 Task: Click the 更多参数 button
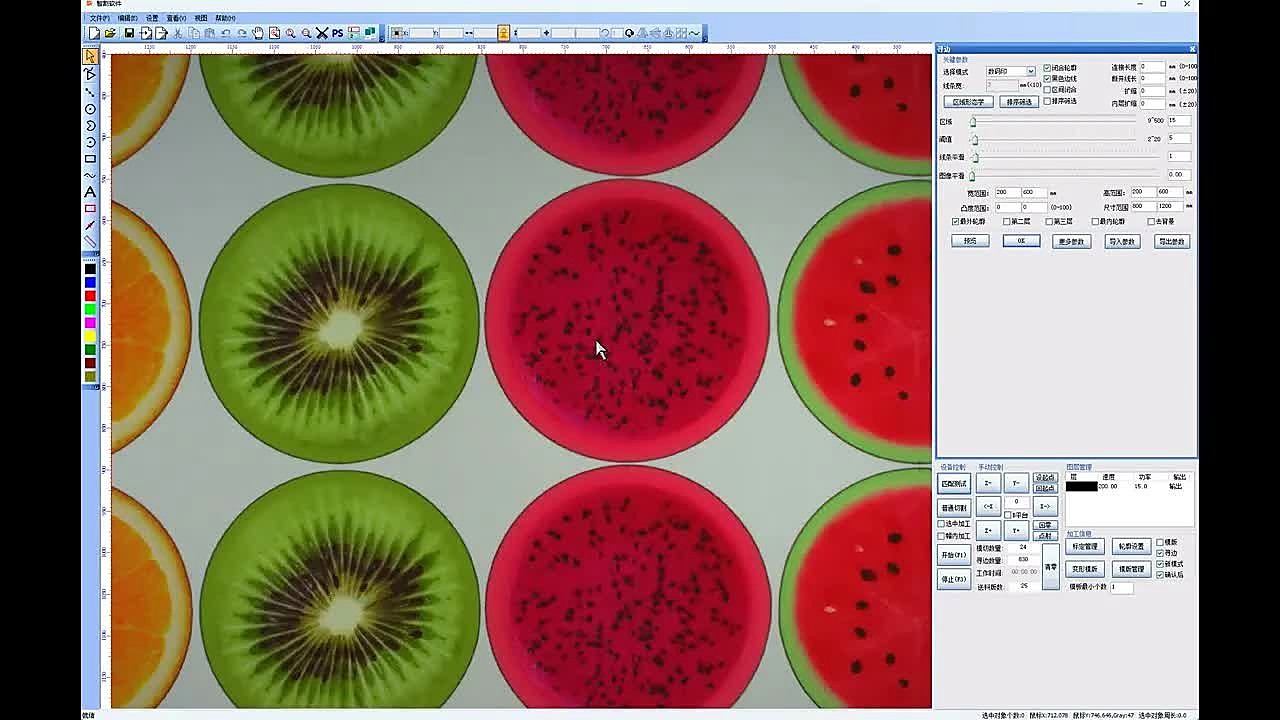pos(1071,241)
